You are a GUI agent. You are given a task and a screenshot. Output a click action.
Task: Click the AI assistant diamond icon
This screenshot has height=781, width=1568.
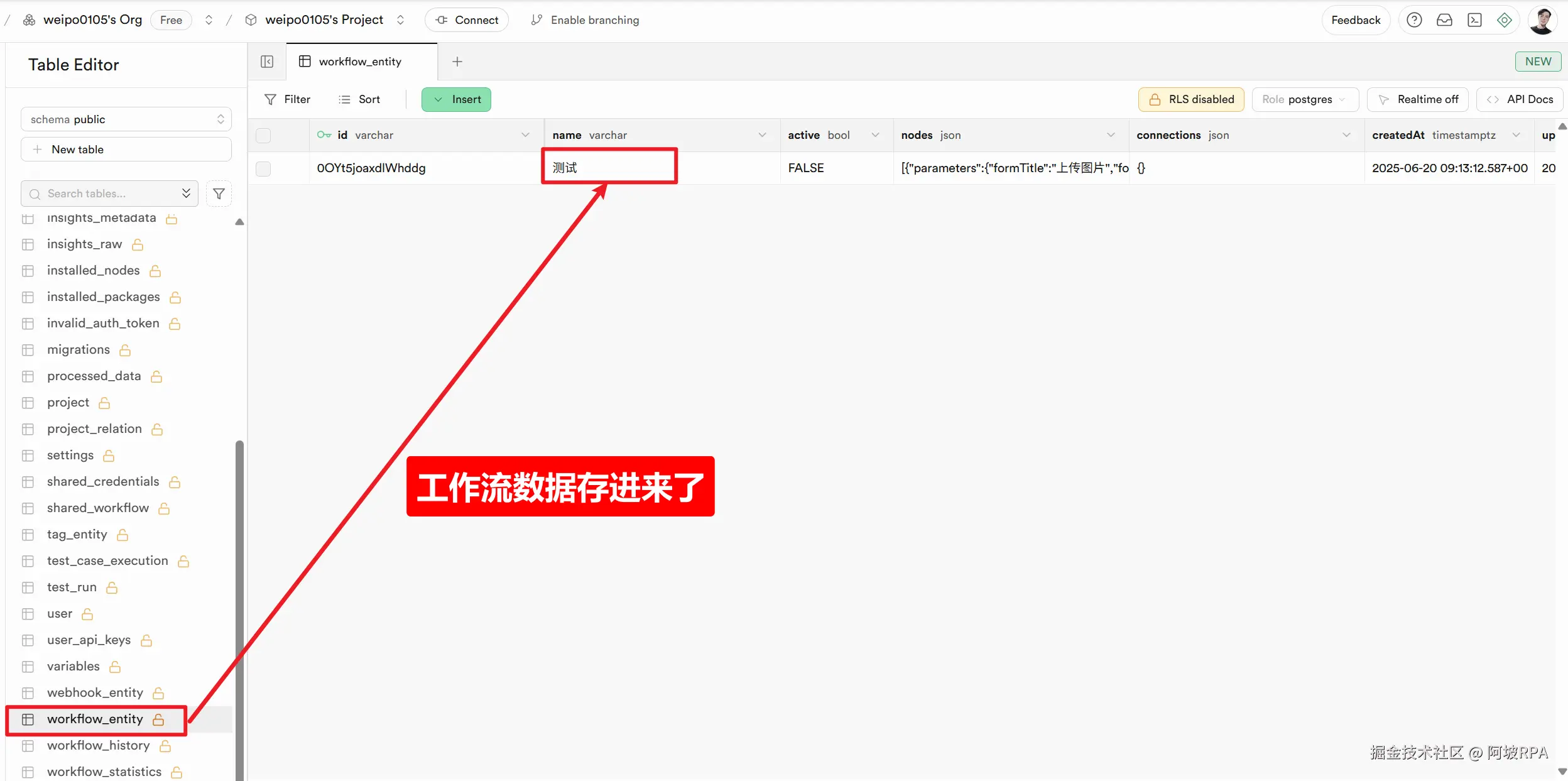(x=1505, y=20)
